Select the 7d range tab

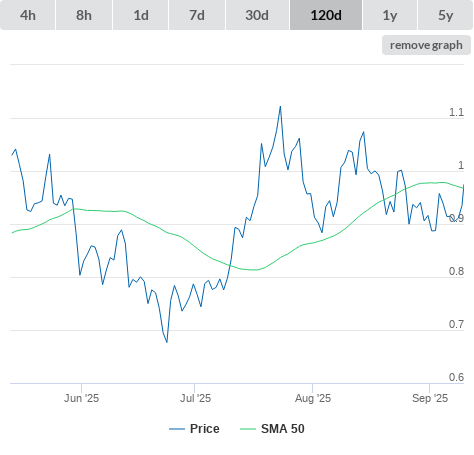click(x=197, y=15)
